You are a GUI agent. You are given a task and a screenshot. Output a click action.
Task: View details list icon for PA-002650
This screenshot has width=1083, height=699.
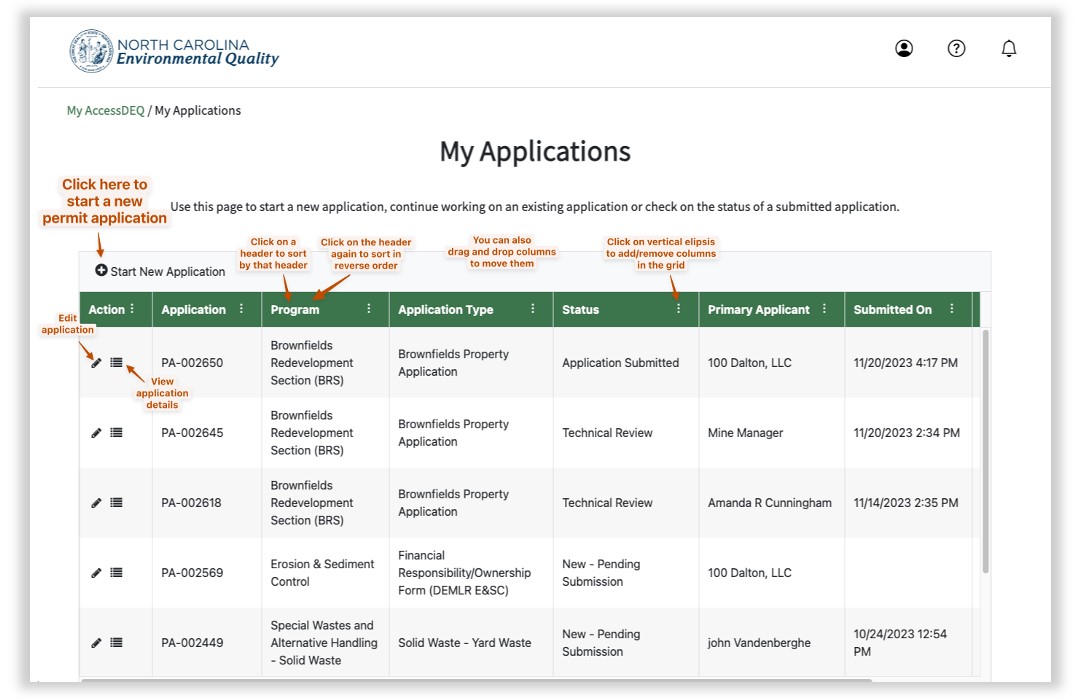116,363
